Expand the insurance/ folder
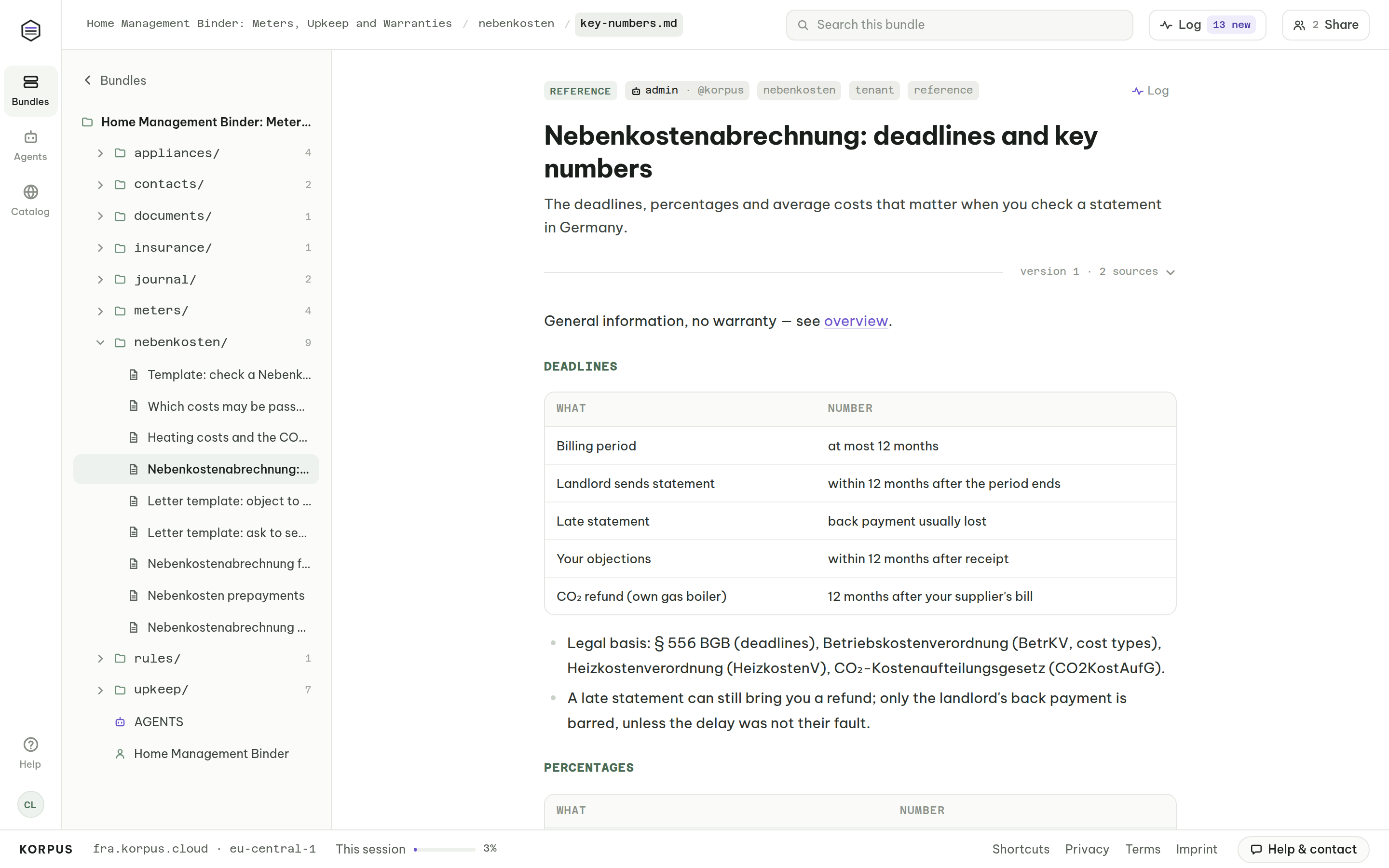The height and width of the screenshot is (868, 1389). point(100,248)
